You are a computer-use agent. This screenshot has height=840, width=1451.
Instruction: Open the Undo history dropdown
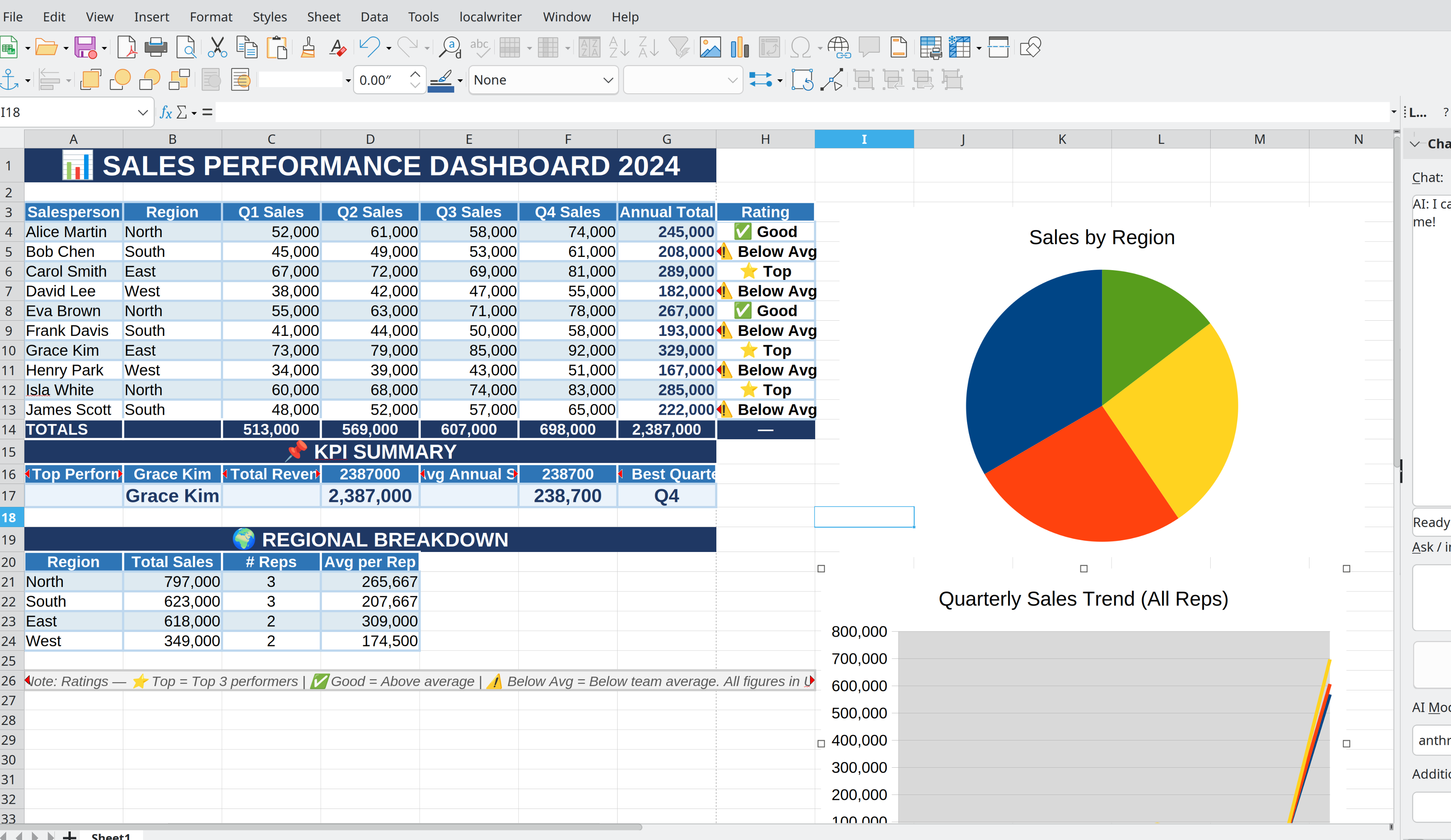[x=389, y=48]
